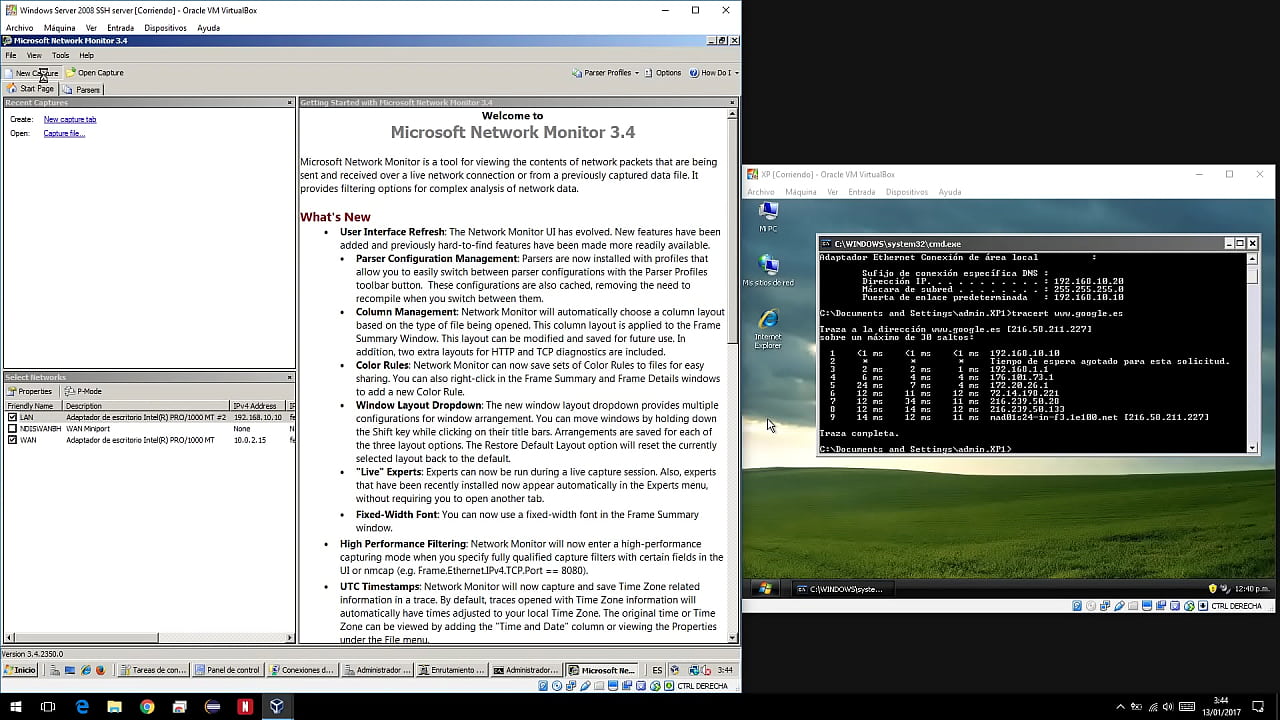Viewport: 1280px width, 720px height.
Task: Click the 'Capture file...' link
Action: click(64, 133)
